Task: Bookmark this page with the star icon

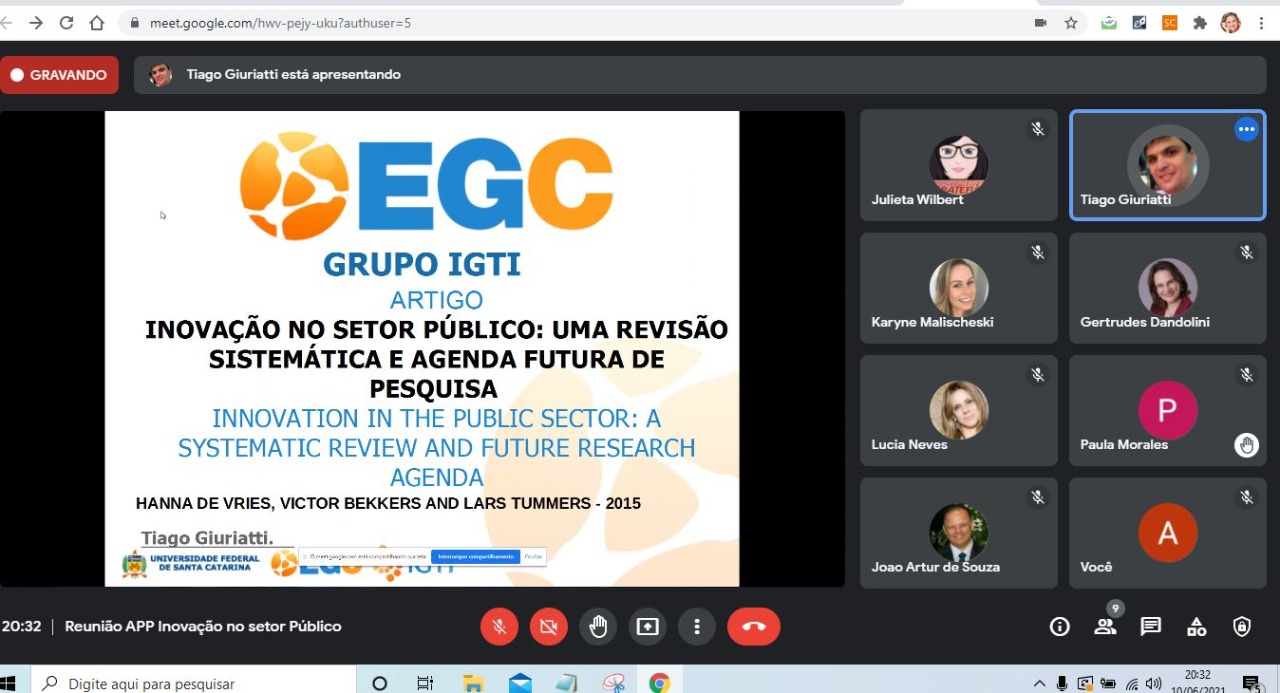Action: click(1071, 22)
